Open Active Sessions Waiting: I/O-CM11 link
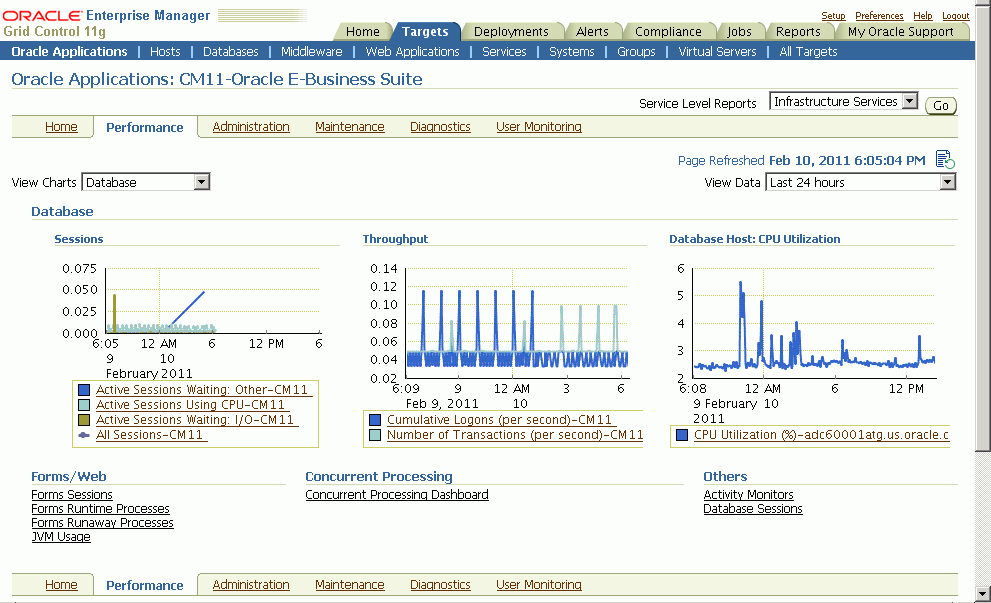The image size is (991, 603). pos(195,420)
